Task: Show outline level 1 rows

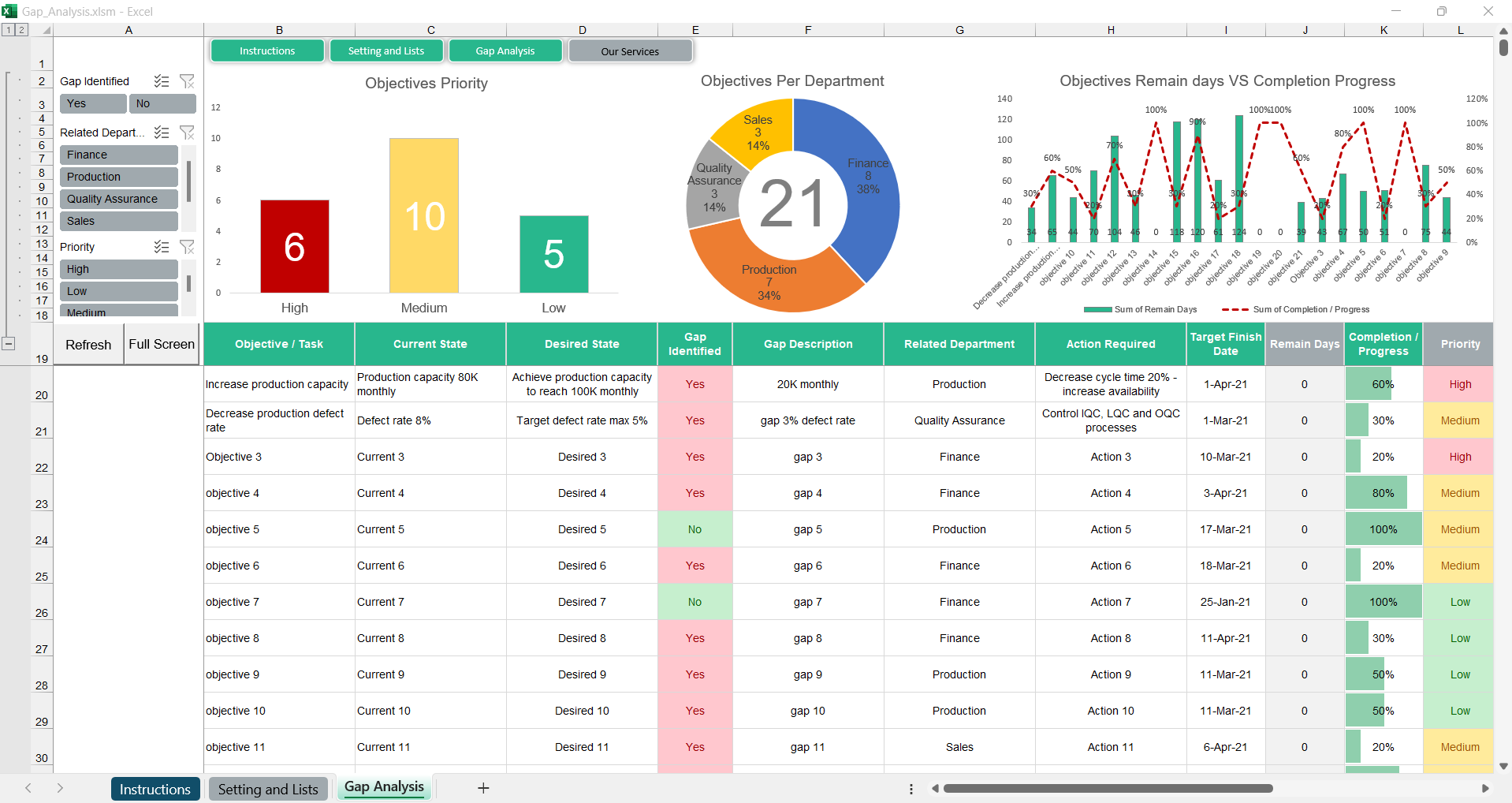Action: coord(8,30)
